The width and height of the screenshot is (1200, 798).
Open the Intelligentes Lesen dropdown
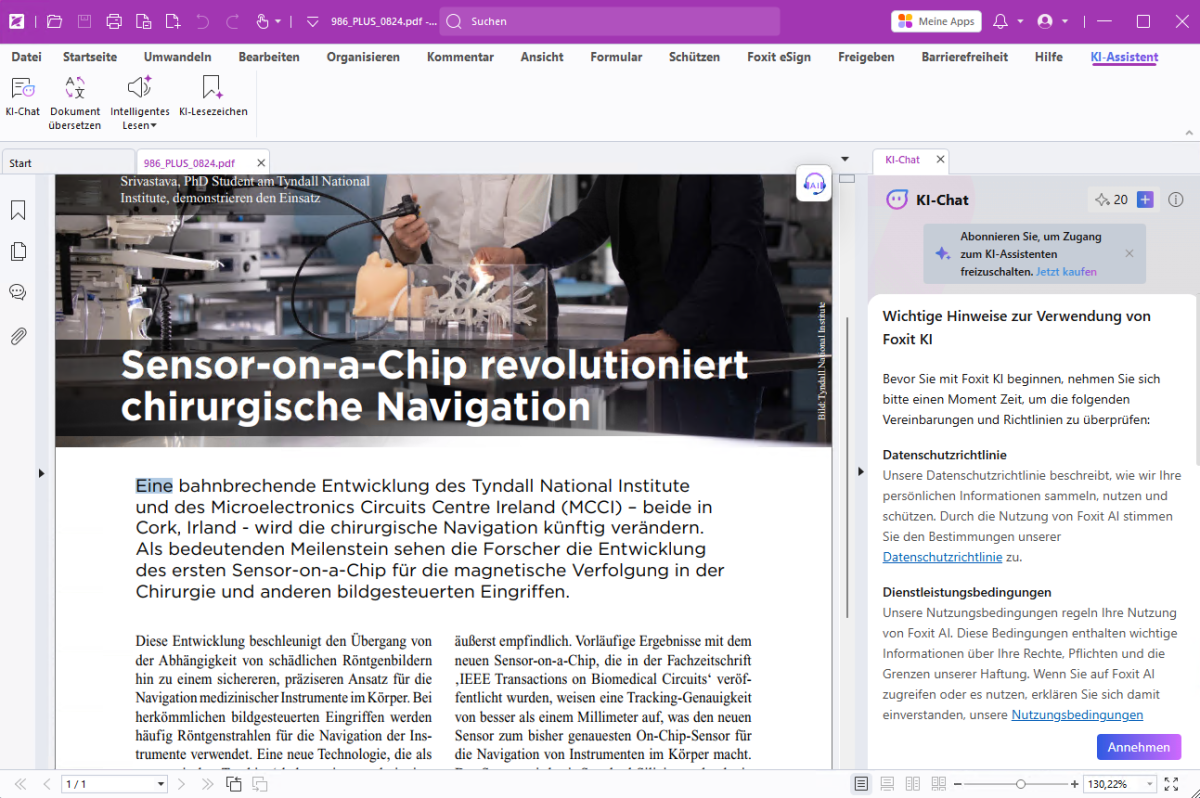140,103
